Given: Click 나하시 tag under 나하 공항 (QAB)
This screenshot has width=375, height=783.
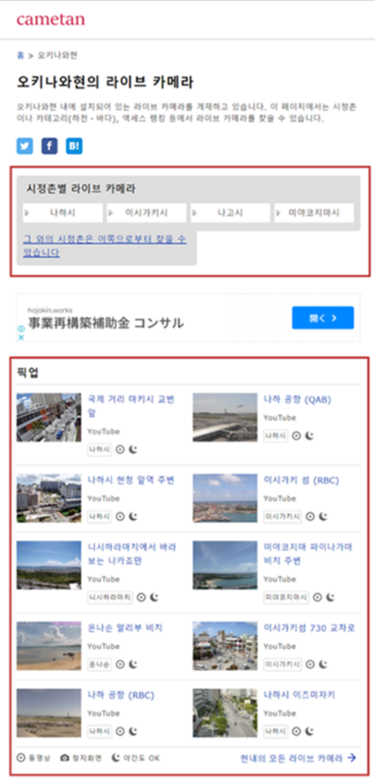Looking at the screenshot, I should (276, 436).
